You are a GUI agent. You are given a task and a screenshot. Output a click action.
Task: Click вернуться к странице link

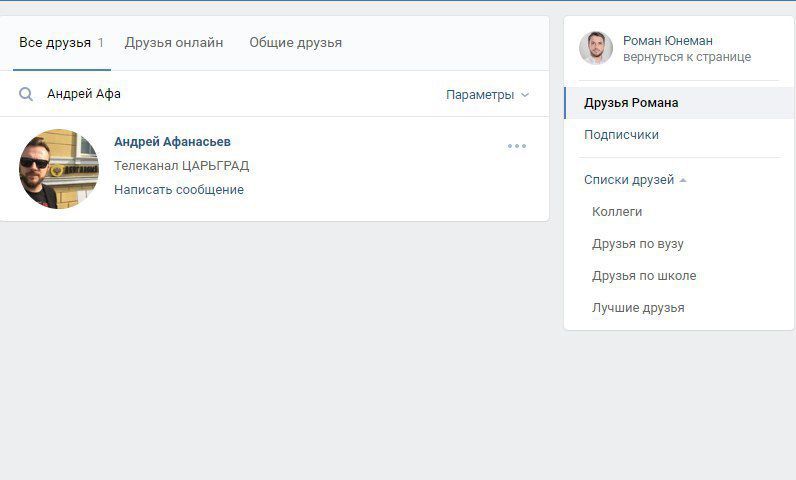click(x=687, y=57)
